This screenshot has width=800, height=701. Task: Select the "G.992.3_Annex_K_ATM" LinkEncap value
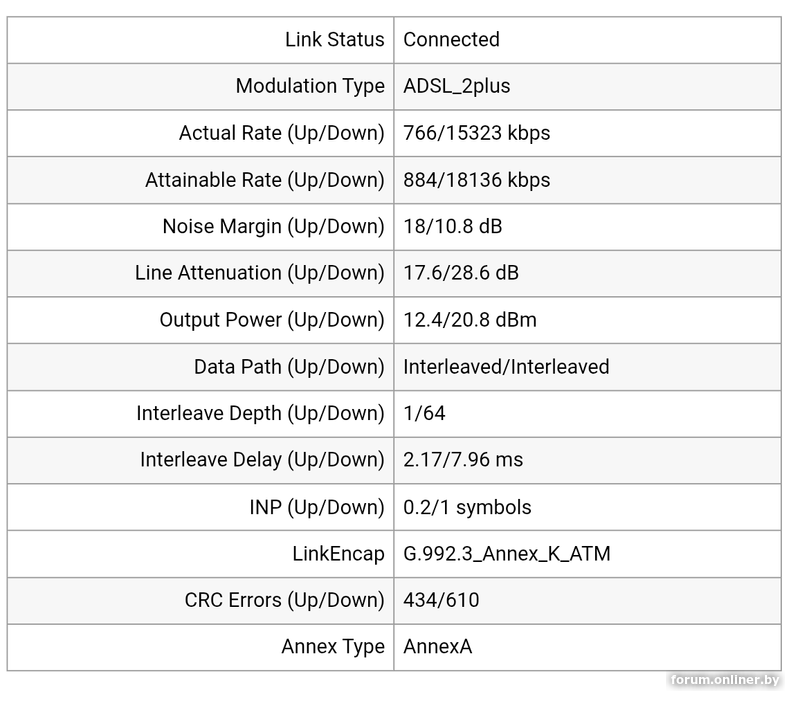click(x=506, y=554)
